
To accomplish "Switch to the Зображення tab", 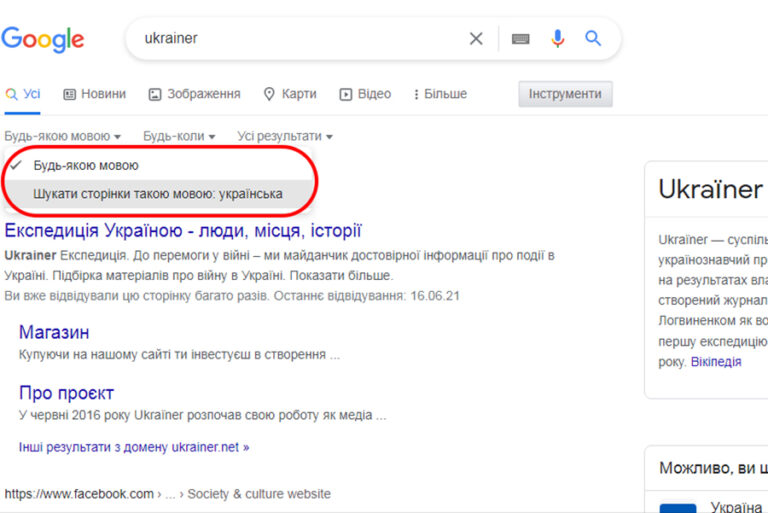I will click(194, 94).
